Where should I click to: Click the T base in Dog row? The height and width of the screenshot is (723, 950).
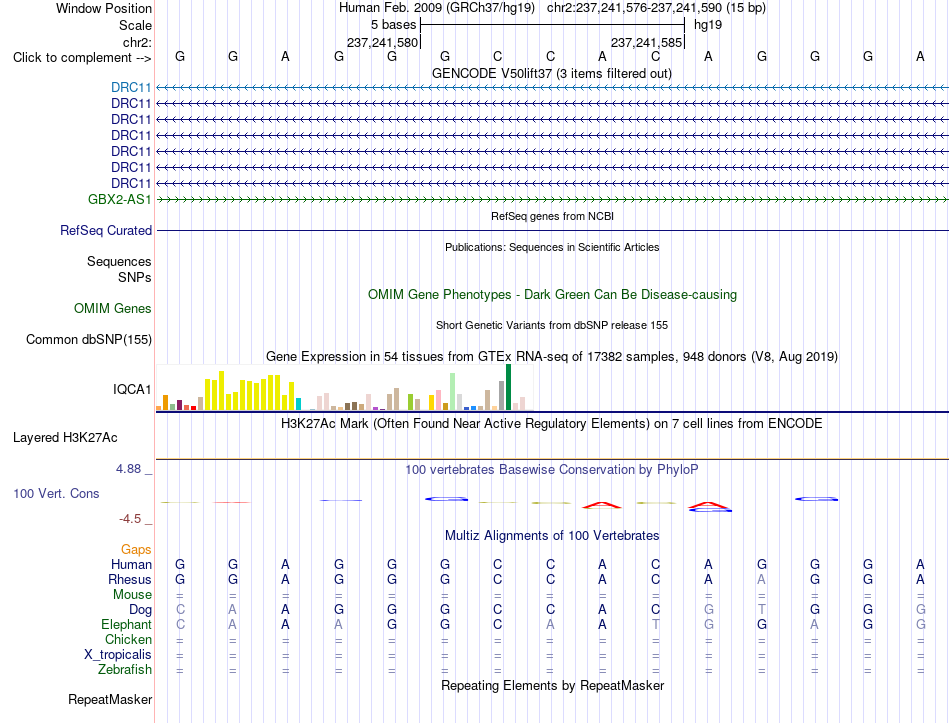[762, 610]
